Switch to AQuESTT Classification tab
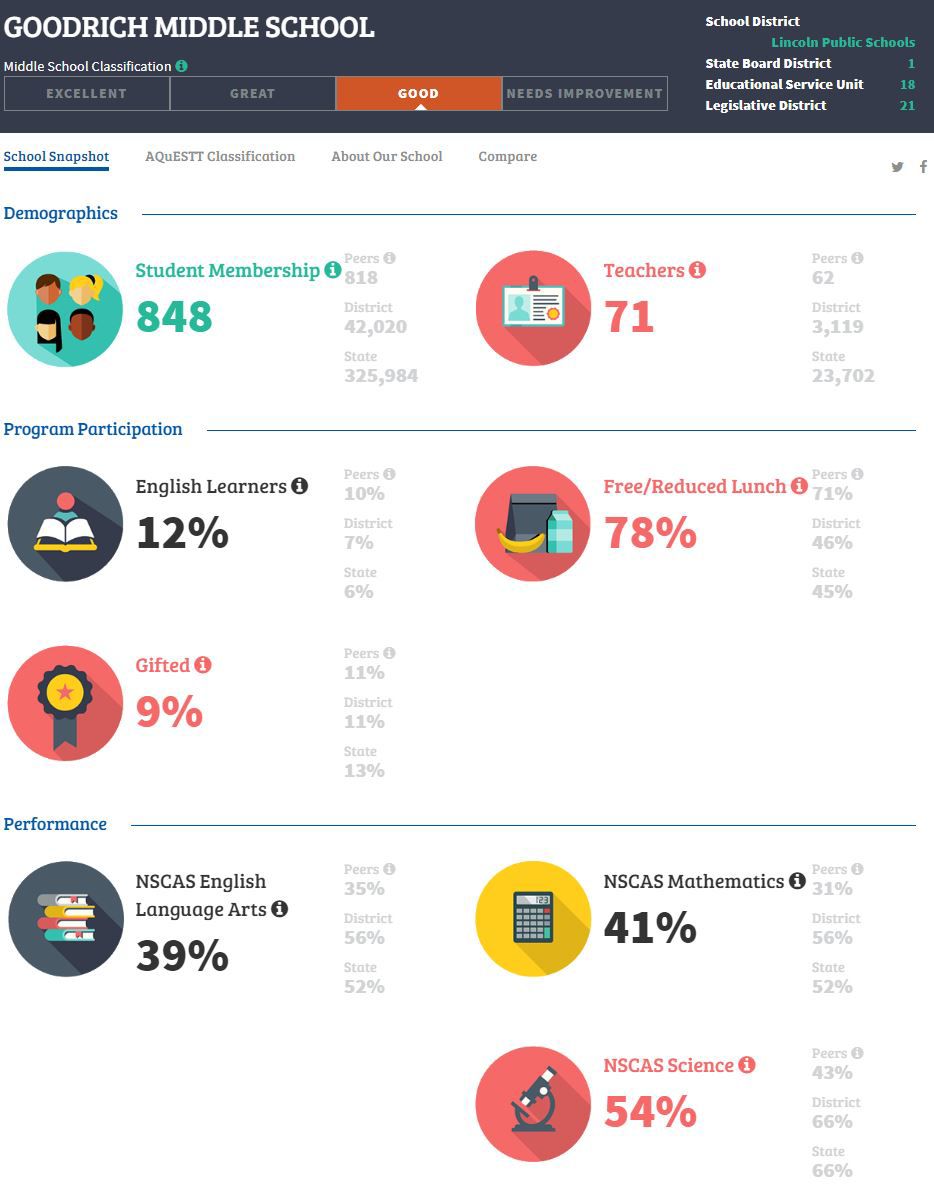934x1194 pixels. (220, 156)
